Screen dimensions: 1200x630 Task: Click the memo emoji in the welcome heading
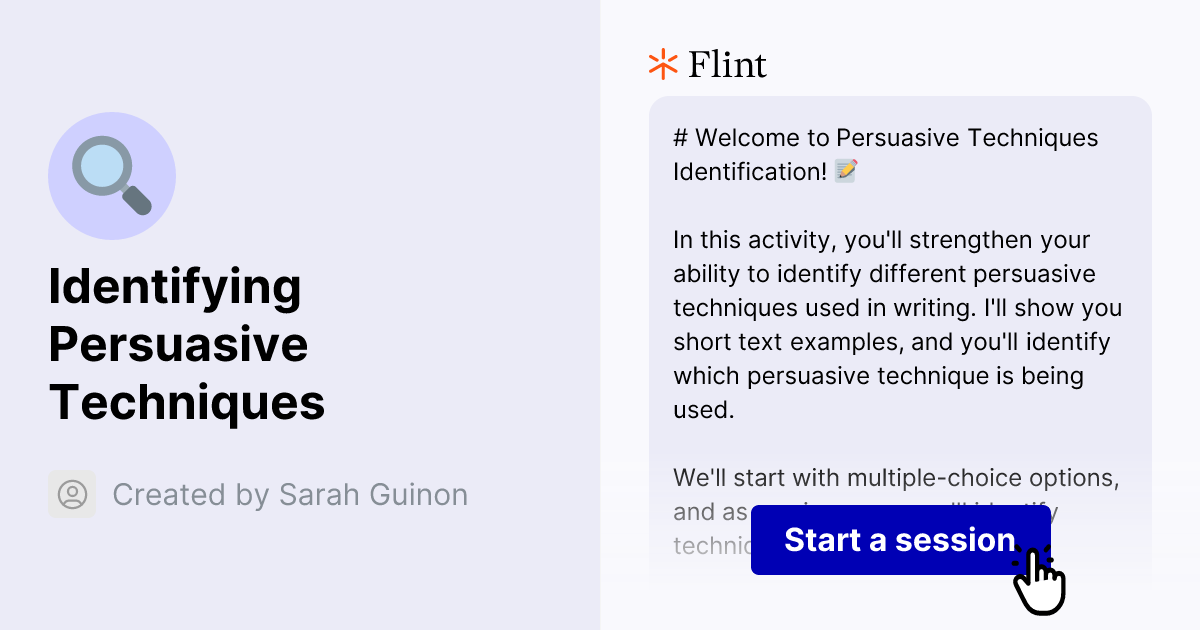847,170
